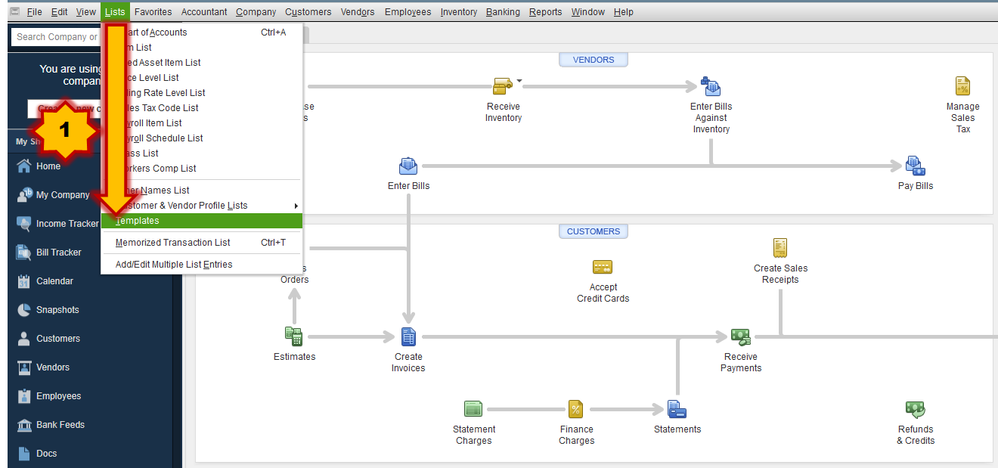Select Payroll Schedule List entry
The width and height of the screenshot is (998, 468).
(x=202, y=138)
